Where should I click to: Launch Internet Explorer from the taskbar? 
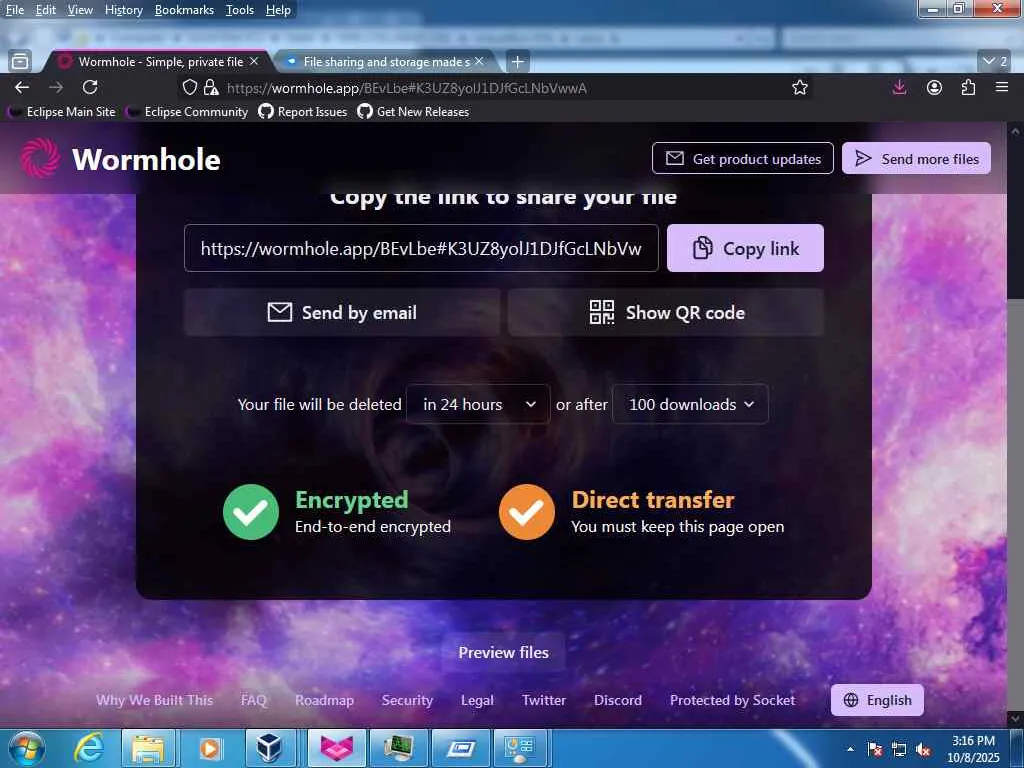click(88, 748)
